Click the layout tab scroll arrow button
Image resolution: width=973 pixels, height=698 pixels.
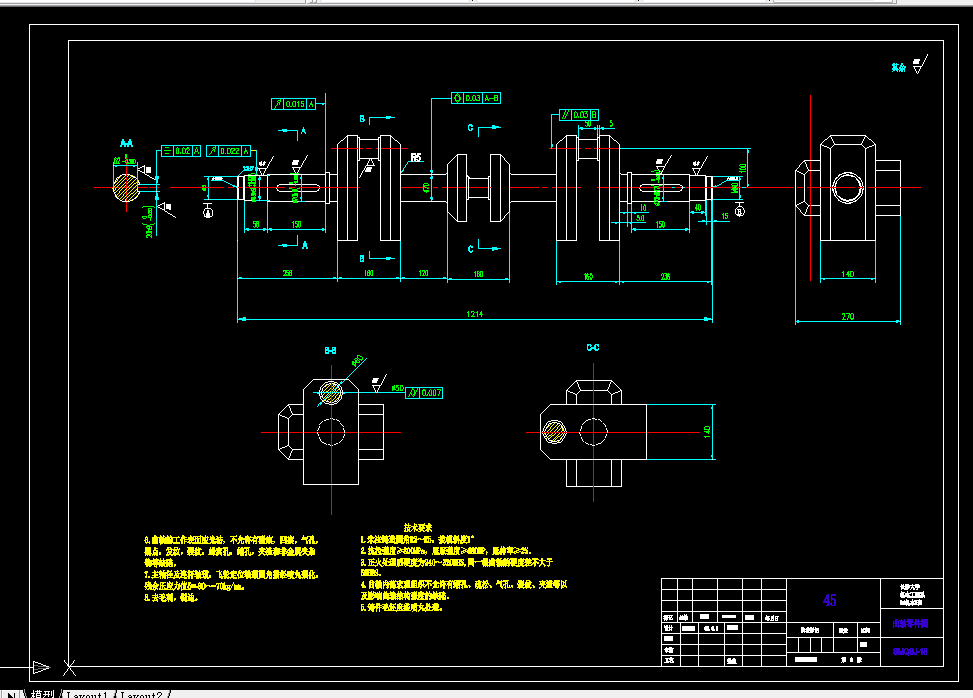point(11,694)
